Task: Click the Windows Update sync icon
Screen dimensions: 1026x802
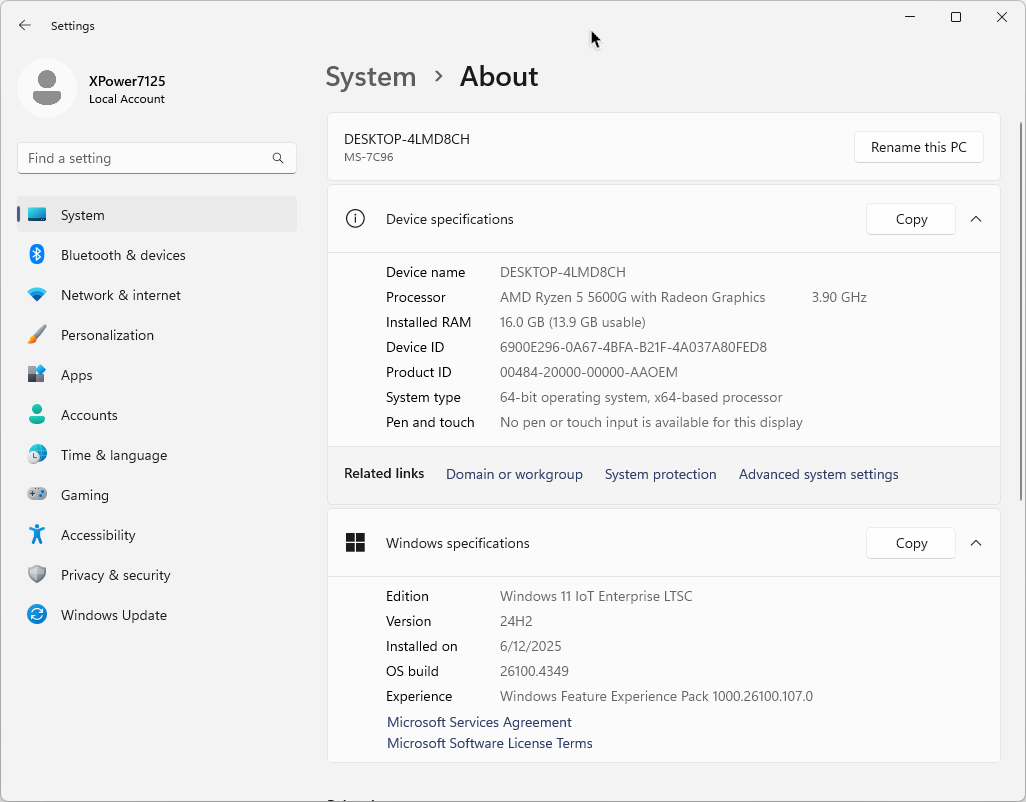Action: (x=37, y=615)
